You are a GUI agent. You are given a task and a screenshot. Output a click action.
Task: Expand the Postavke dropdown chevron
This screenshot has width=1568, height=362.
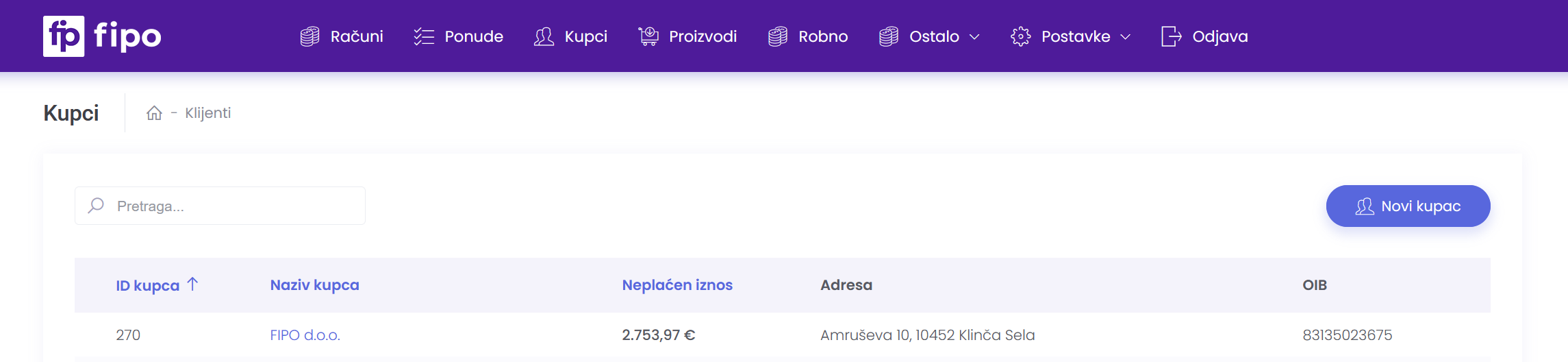tap(1126, 37)
